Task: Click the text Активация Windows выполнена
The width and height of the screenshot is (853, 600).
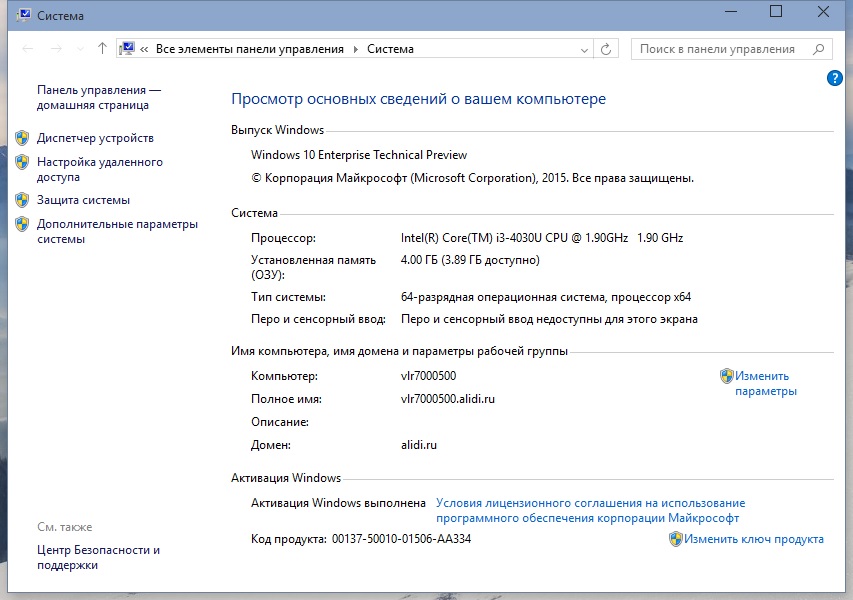Action: (x=338, y=503)
